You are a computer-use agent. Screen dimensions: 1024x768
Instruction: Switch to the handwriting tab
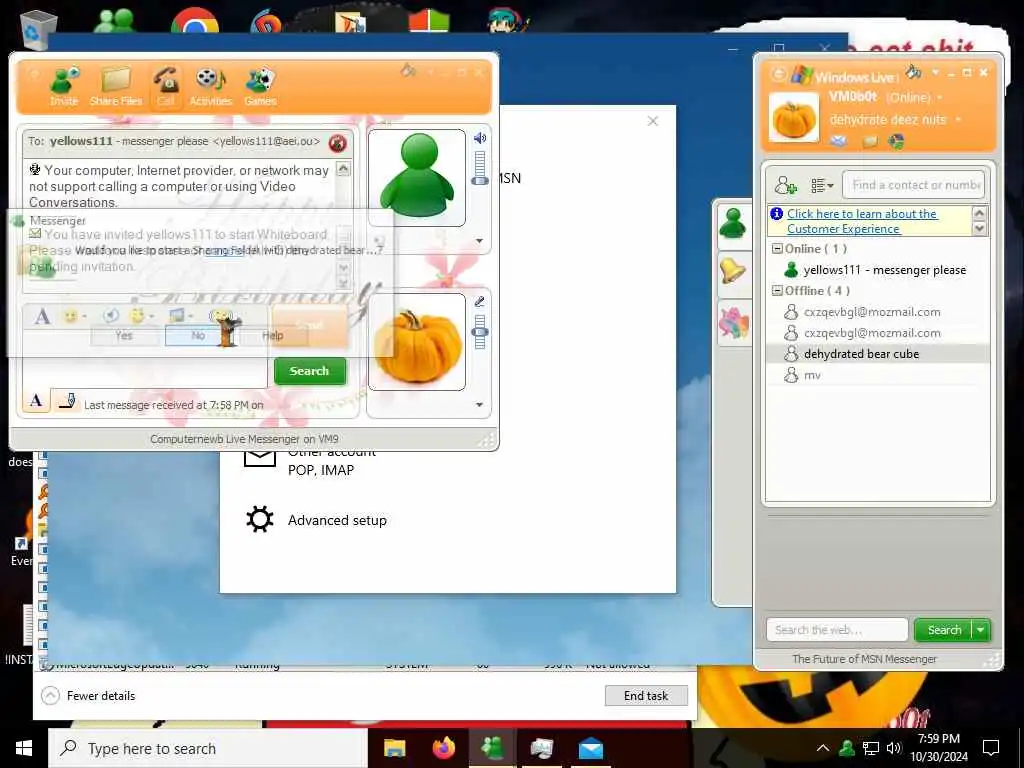tap(67, 400)
